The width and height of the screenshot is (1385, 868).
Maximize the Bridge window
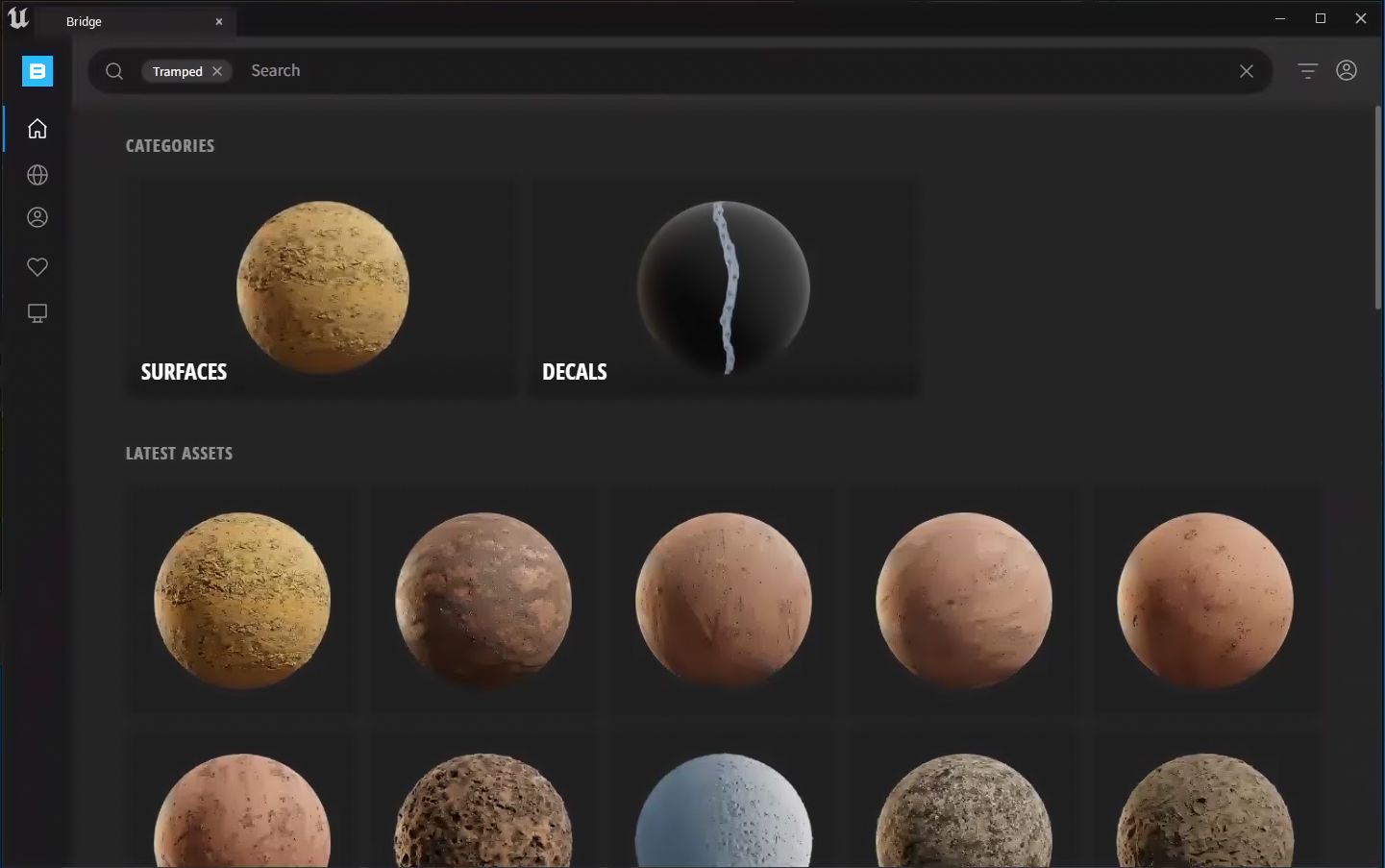coord(1321,18)
